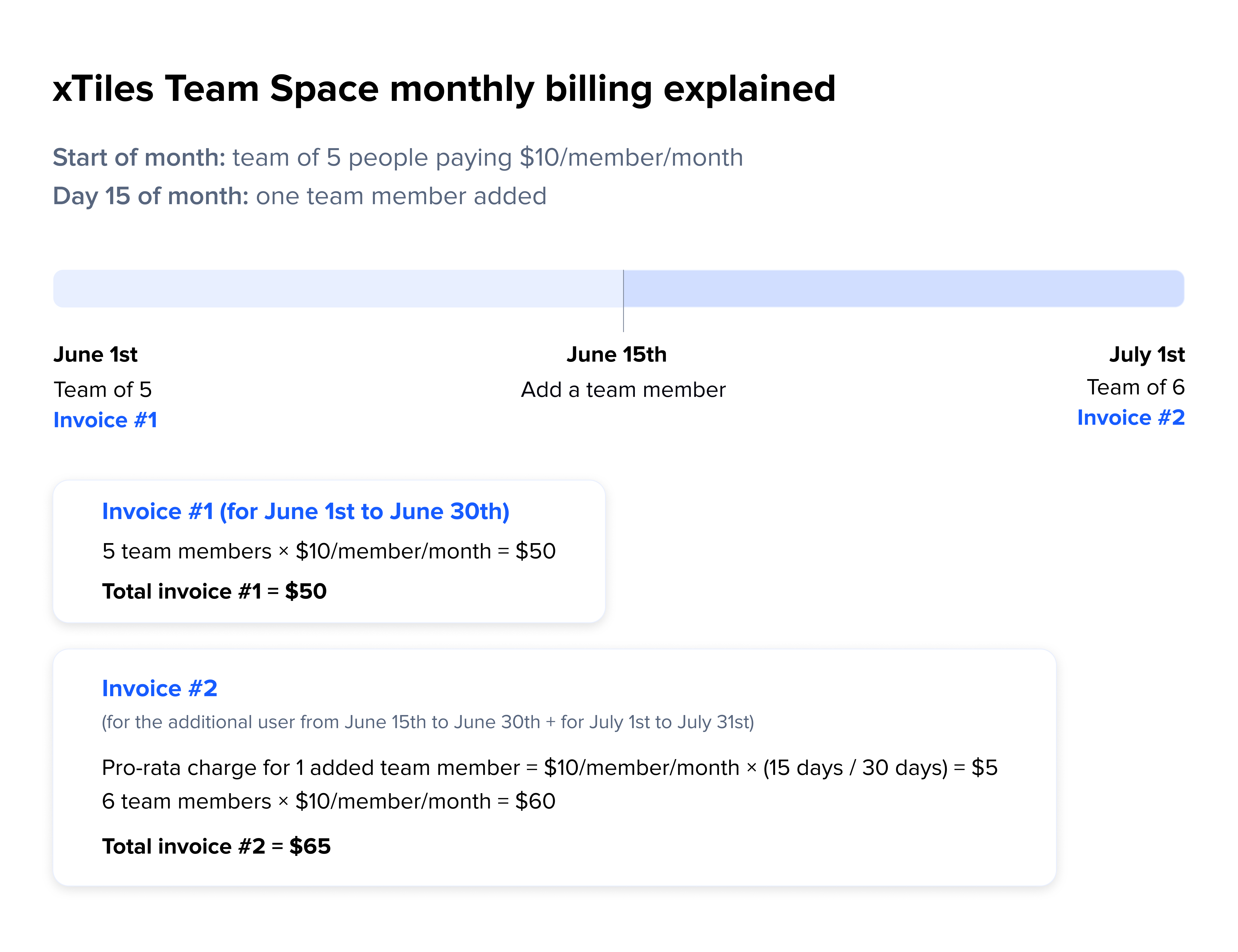
Task: Click '6 team members × $10/member/month = $60' line
Action: 328,801
